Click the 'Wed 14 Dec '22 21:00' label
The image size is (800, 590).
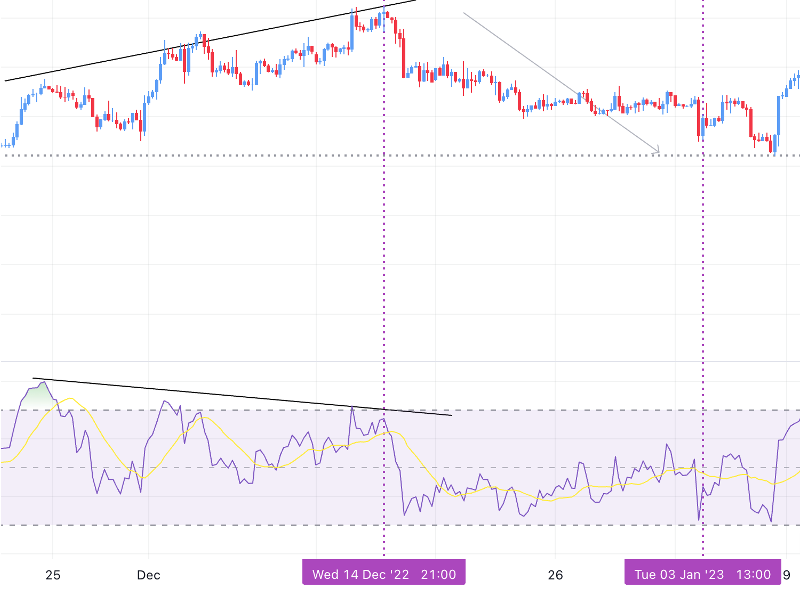click(x=384, y=574)
